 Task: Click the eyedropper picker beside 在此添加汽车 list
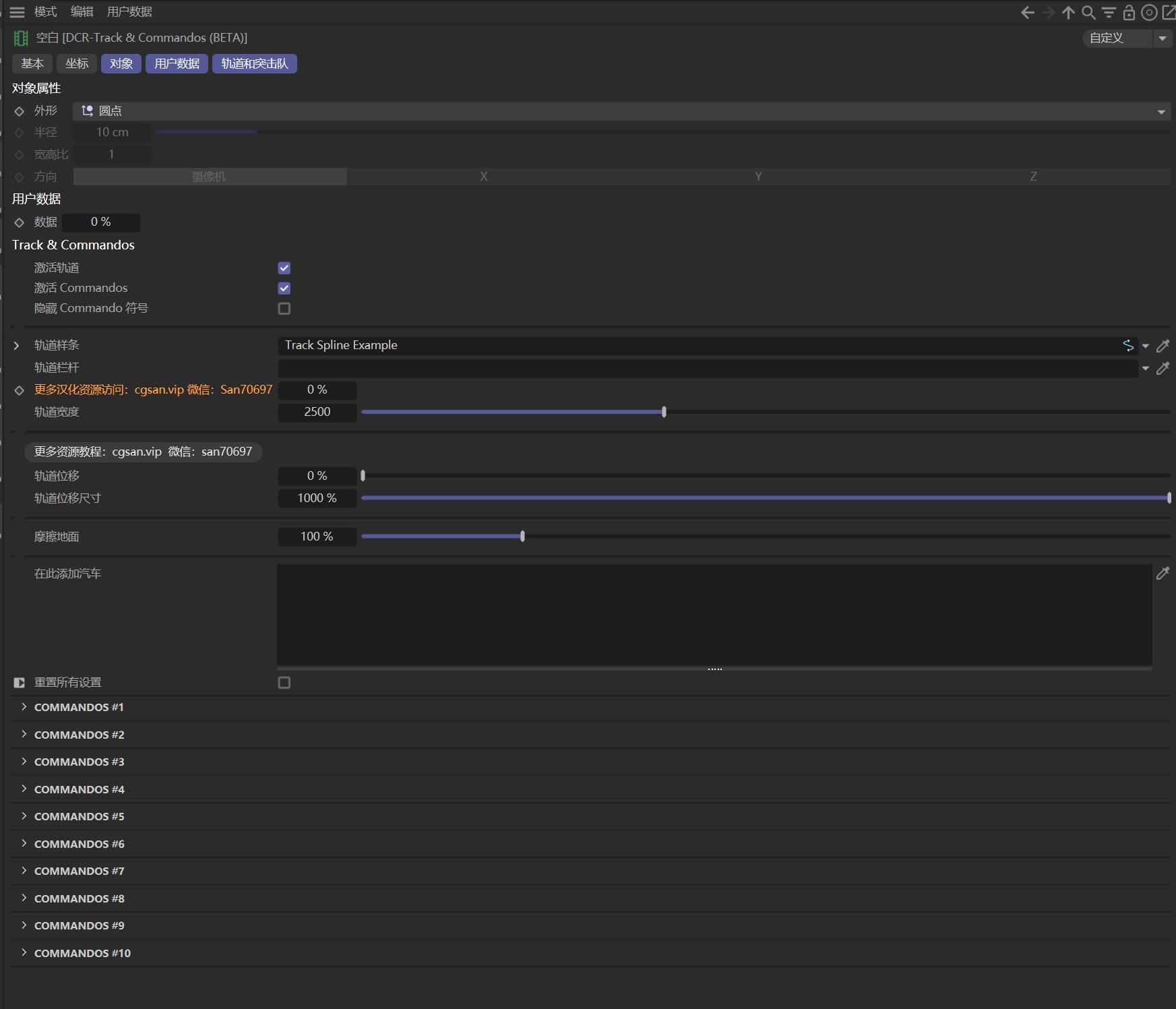(1163, 574)
